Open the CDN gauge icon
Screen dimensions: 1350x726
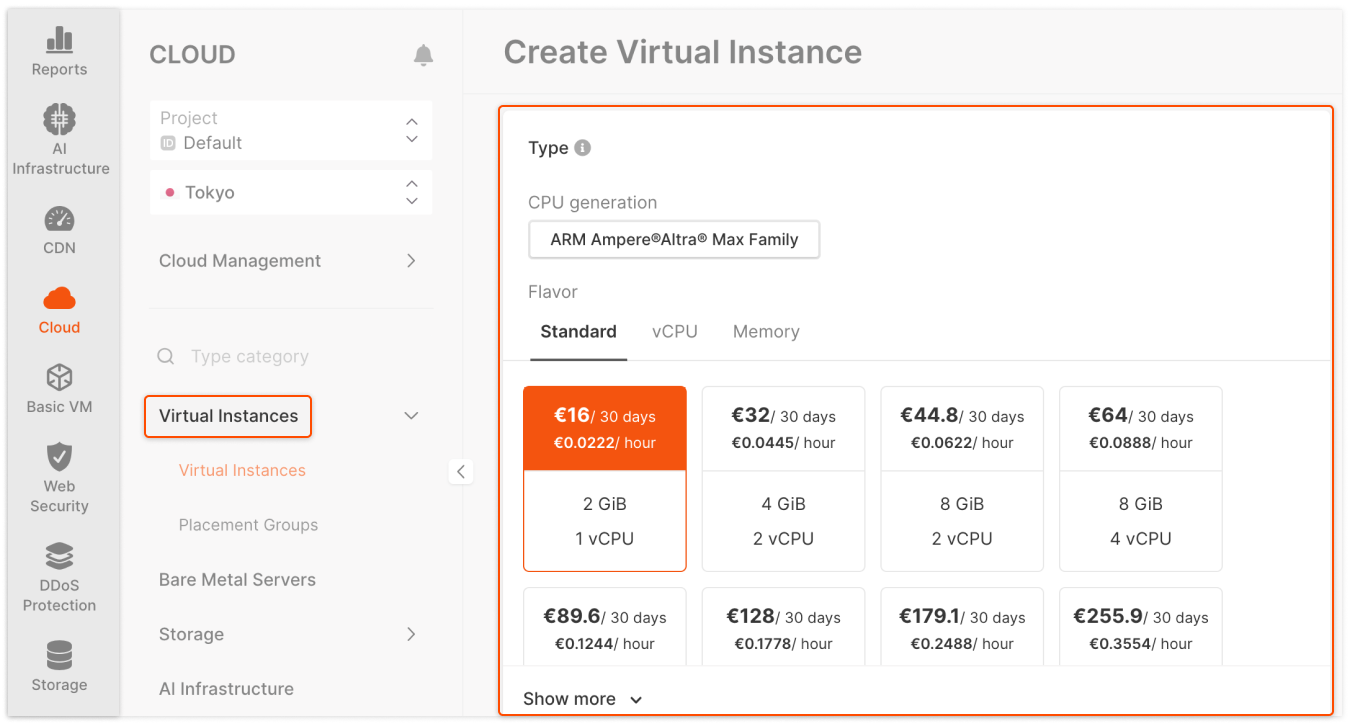pos(59,218)
